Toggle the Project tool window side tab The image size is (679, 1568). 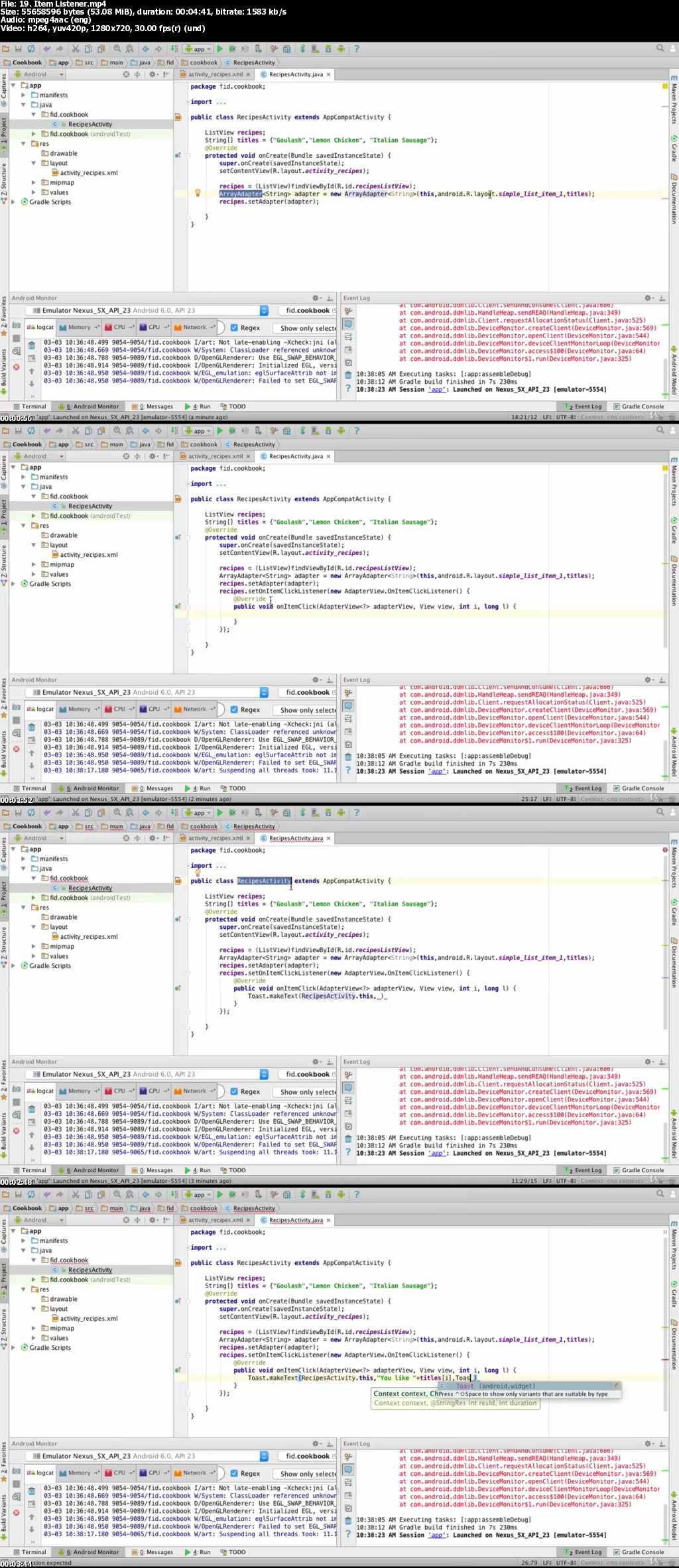click(x=4, y=131)
